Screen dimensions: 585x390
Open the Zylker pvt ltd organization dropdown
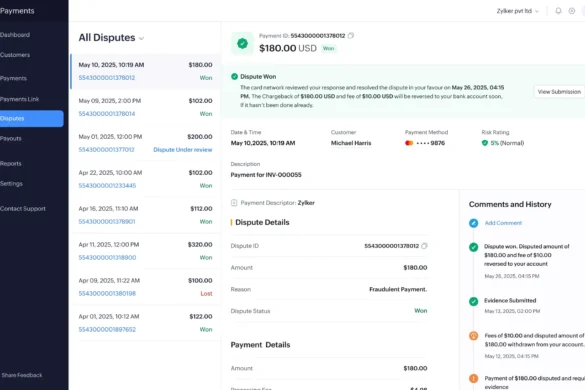pos(517,11)
